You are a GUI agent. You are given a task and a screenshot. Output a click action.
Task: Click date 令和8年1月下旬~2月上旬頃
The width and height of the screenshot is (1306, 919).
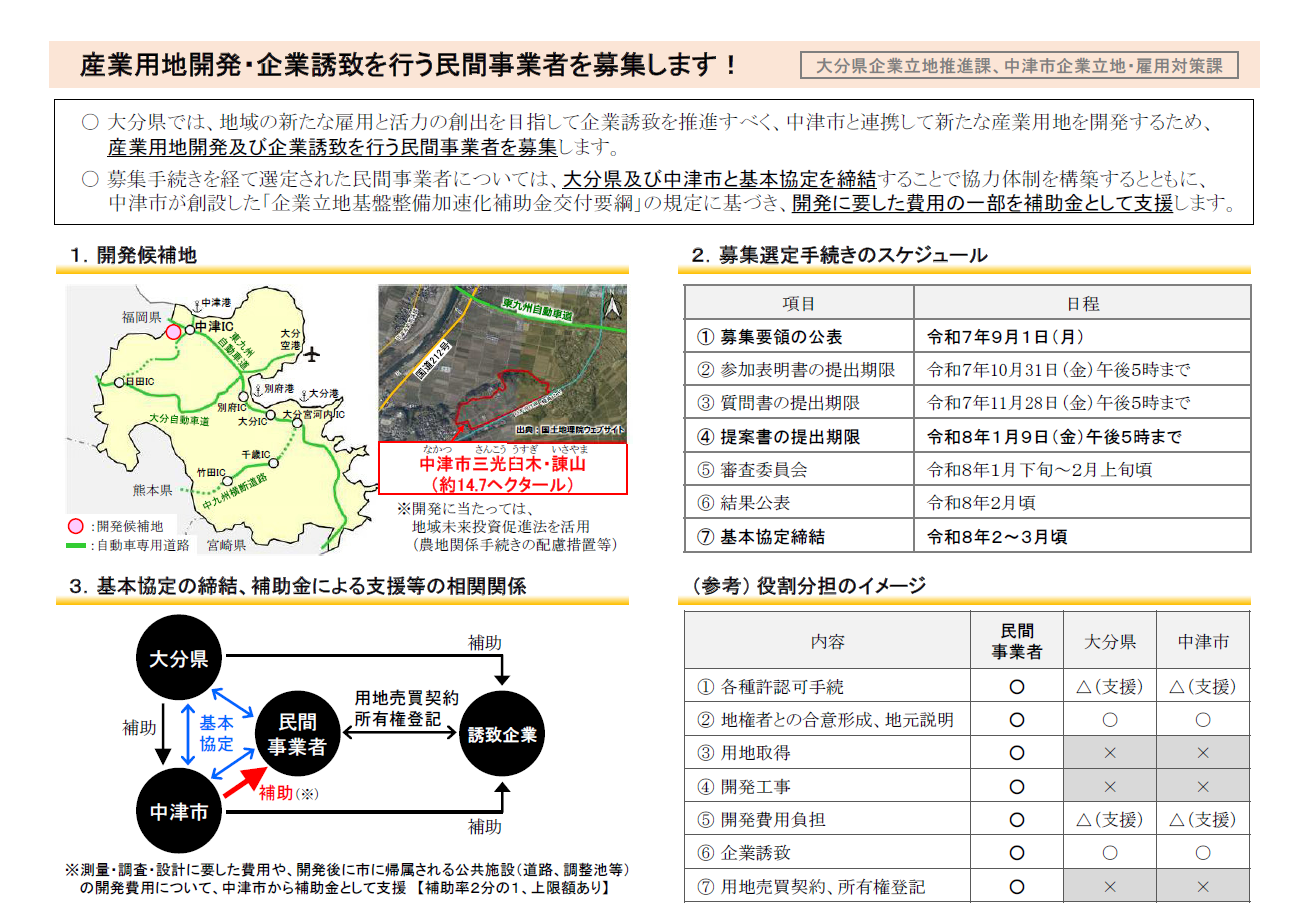(x=1040, y=470)
